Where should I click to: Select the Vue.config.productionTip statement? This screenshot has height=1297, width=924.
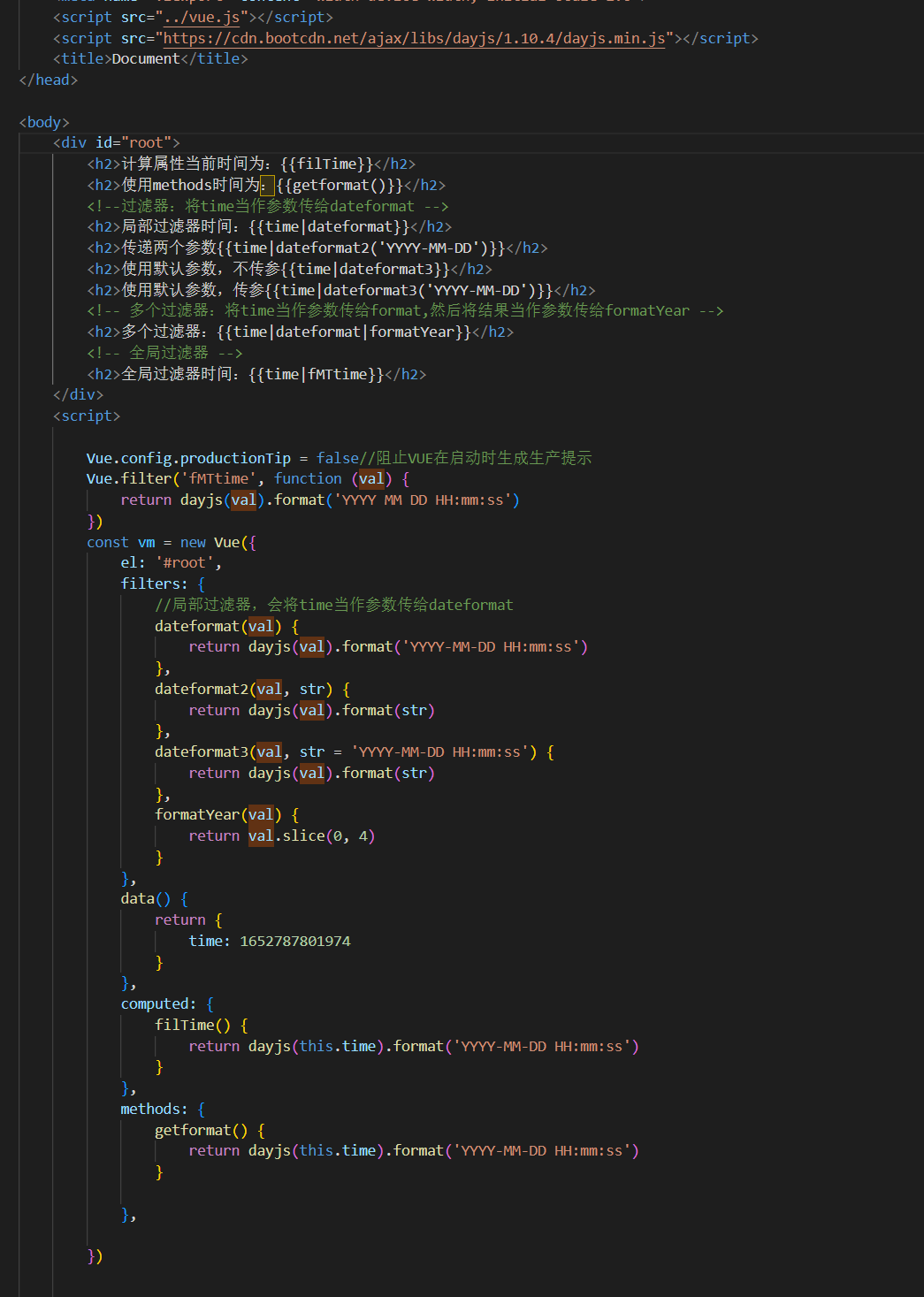click(x=188, y=458)
